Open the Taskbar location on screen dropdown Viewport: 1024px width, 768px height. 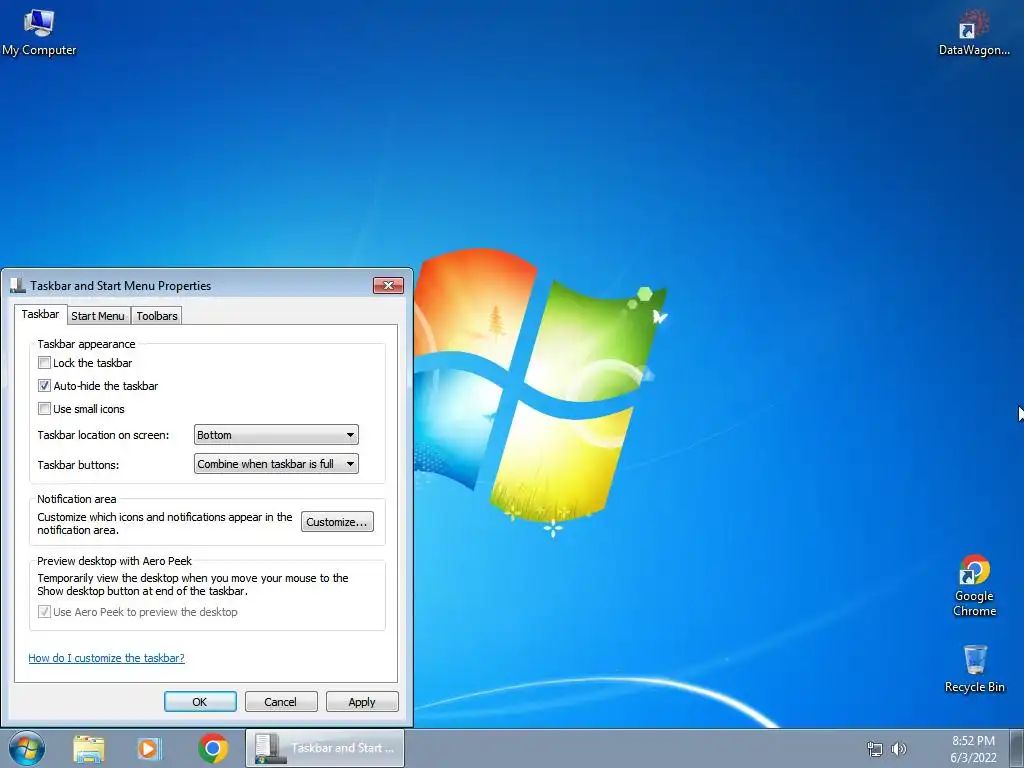[276, 435]
